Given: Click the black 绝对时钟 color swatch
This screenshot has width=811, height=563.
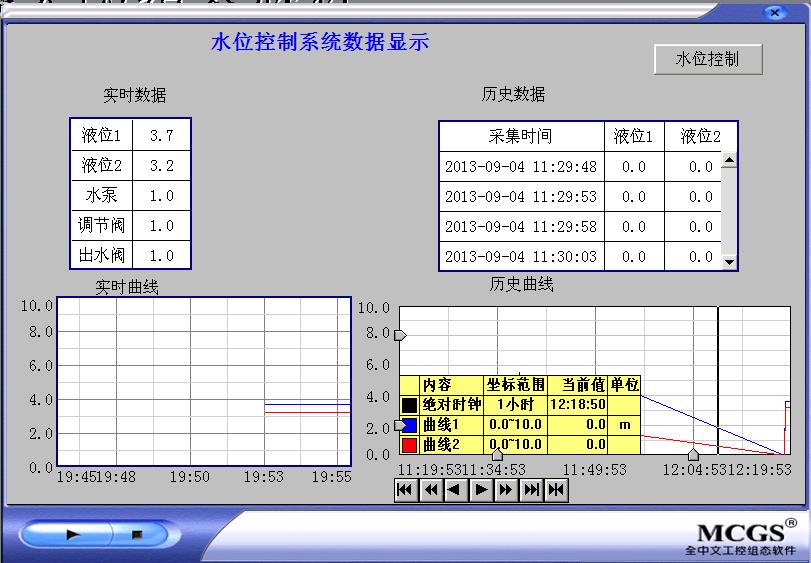Looking at the screenshot, I should click(410, 405).
